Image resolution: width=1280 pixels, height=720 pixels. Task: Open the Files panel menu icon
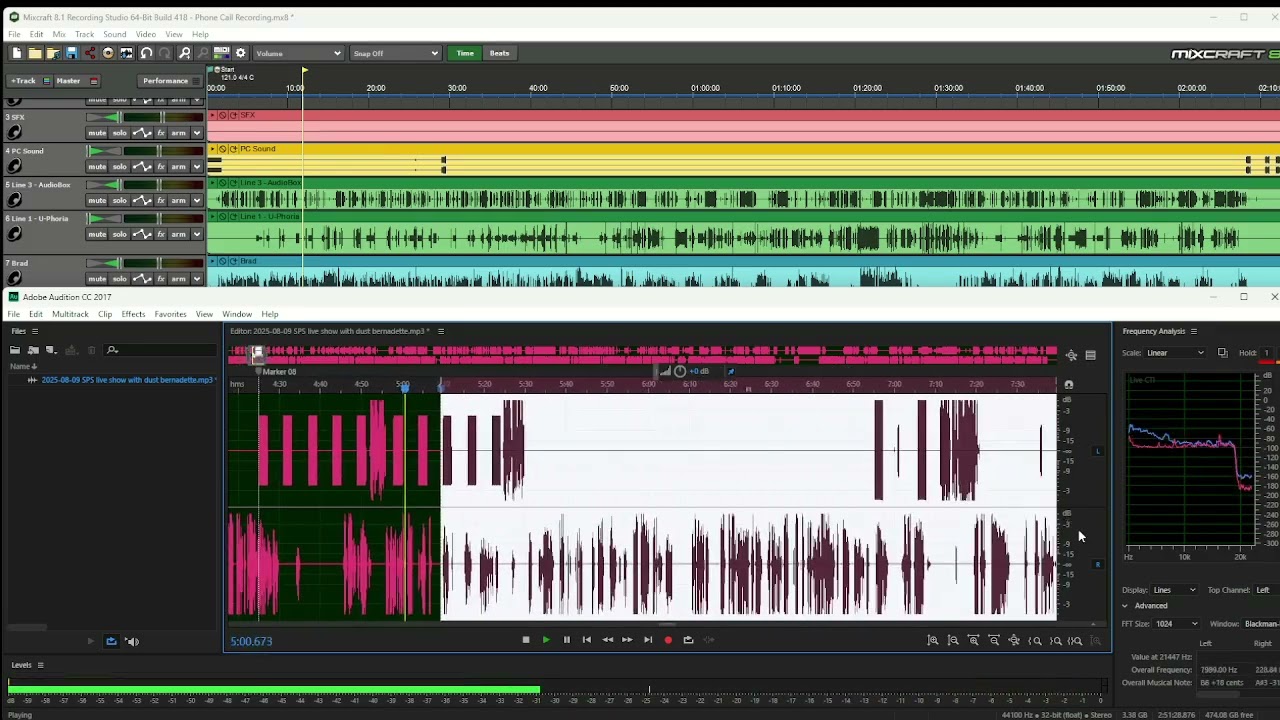point(35,331)
